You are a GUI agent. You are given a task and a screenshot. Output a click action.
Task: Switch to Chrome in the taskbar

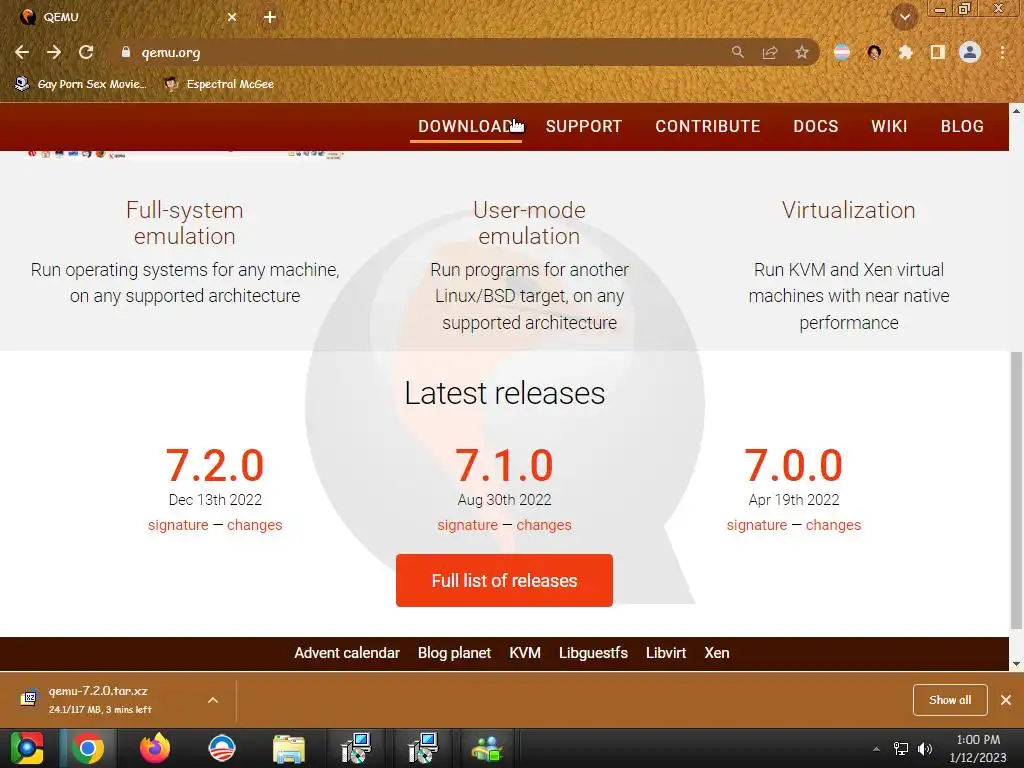pos(88,748)
